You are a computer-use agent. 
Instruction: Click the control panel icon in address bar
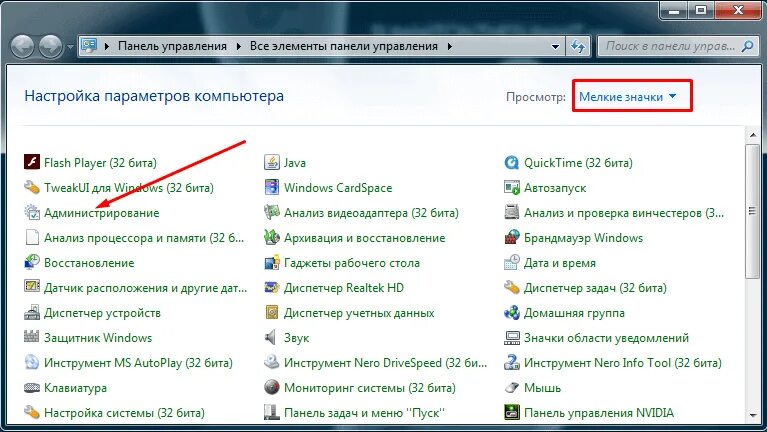click(x=90, y=46)
